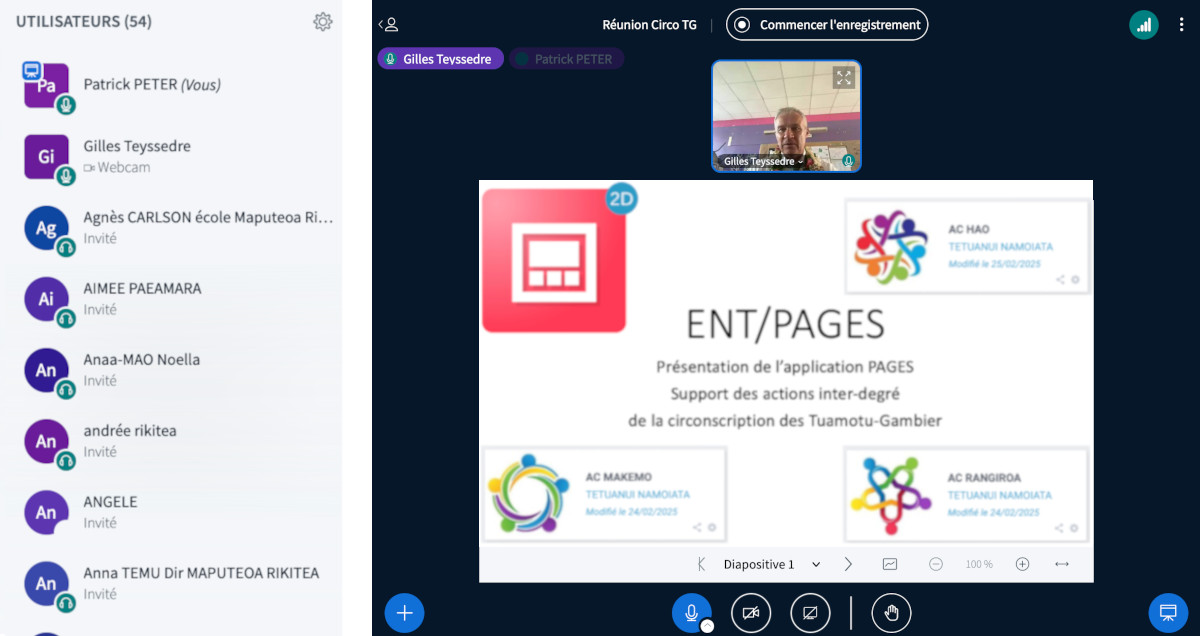This screenshot has width=1200, height=636.
Task: Mute the microphone
Action: coord(691,612)
